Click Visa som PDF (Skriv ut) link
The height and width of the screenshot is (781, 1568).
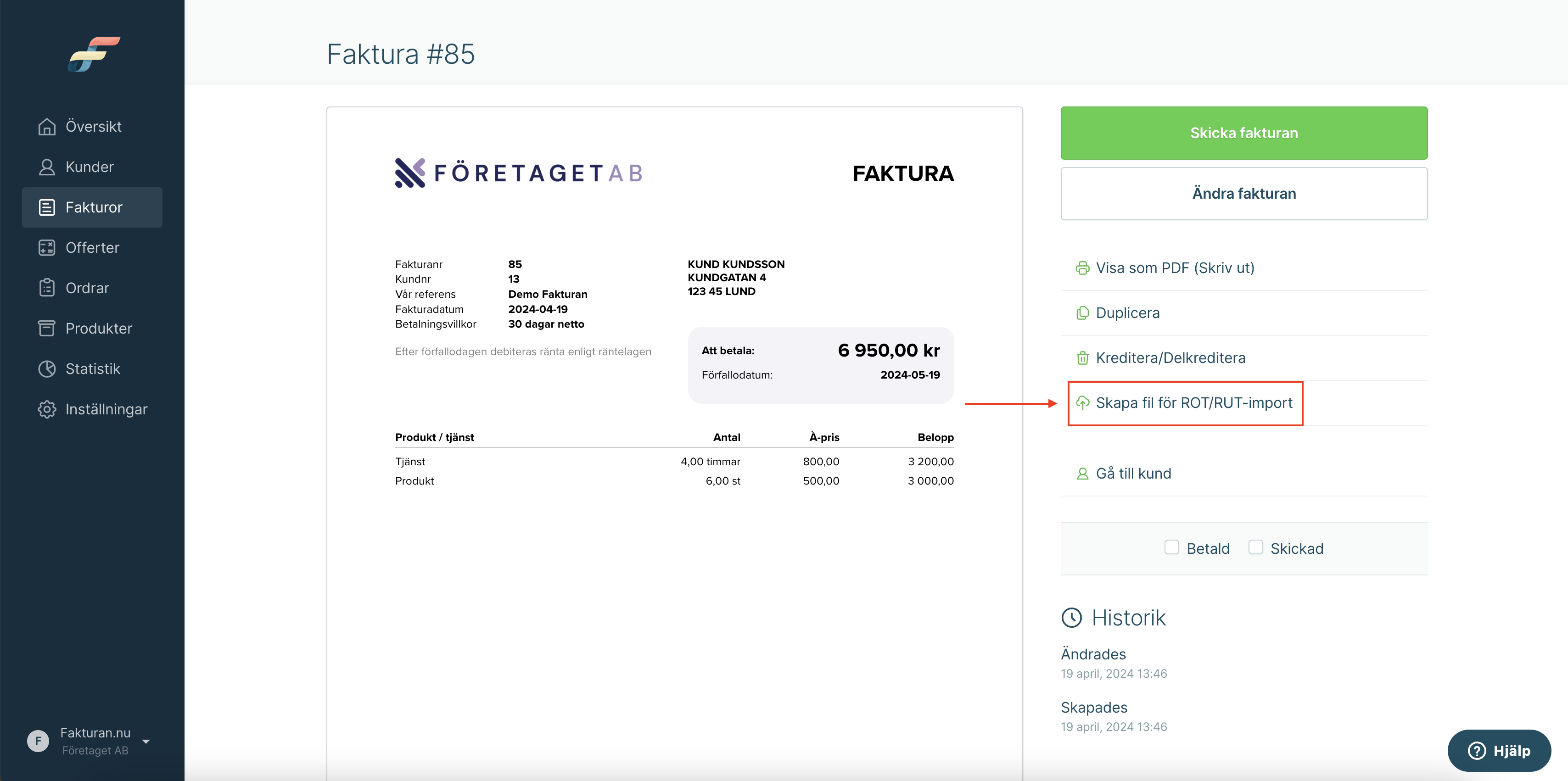click(1175, 268)
